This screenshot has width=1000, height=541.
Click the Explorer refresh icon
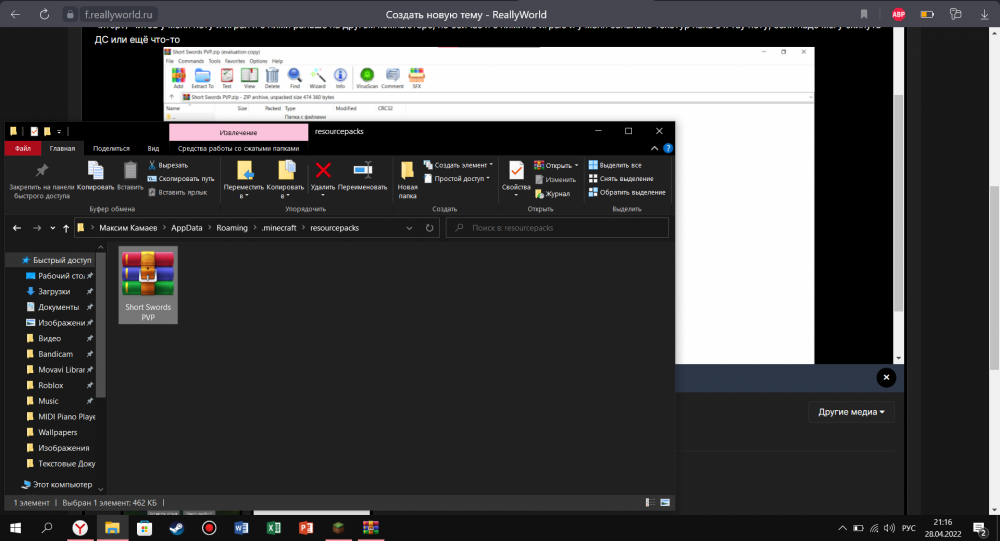pos(430,228)
